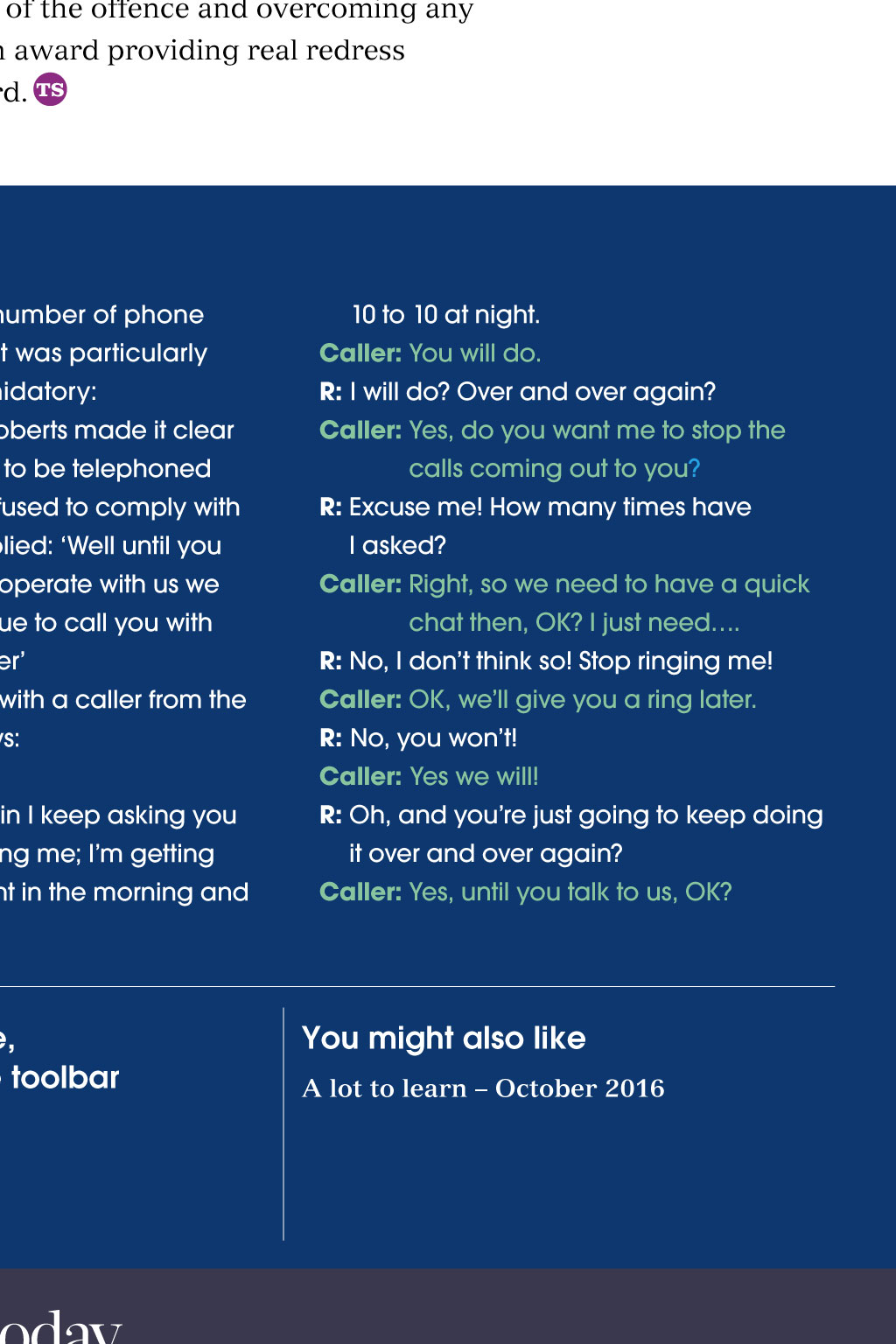Click the "it over and over again?" line

click(x=486, y=854)
